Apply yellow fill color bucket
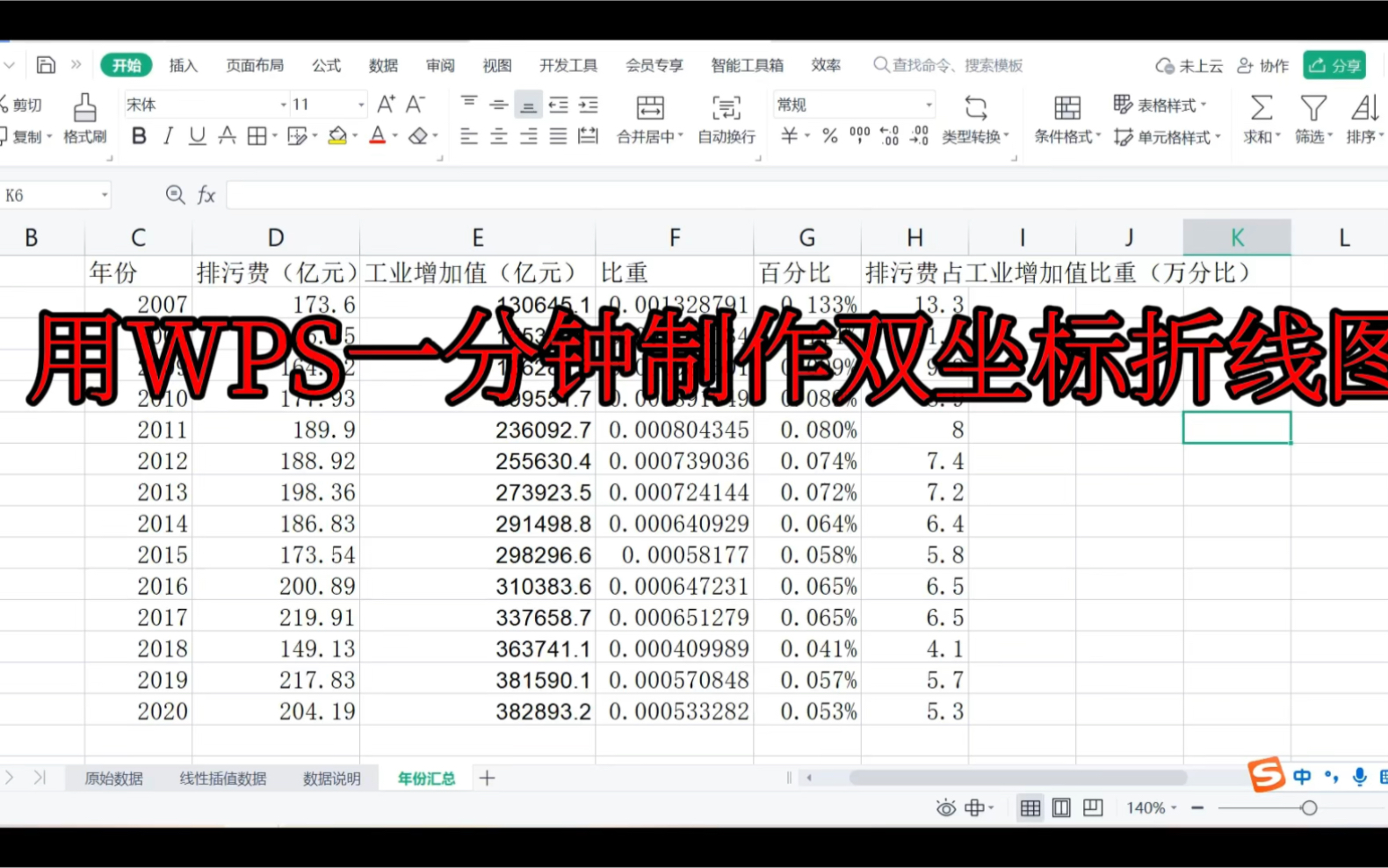1388x868 pixels. 337,136
